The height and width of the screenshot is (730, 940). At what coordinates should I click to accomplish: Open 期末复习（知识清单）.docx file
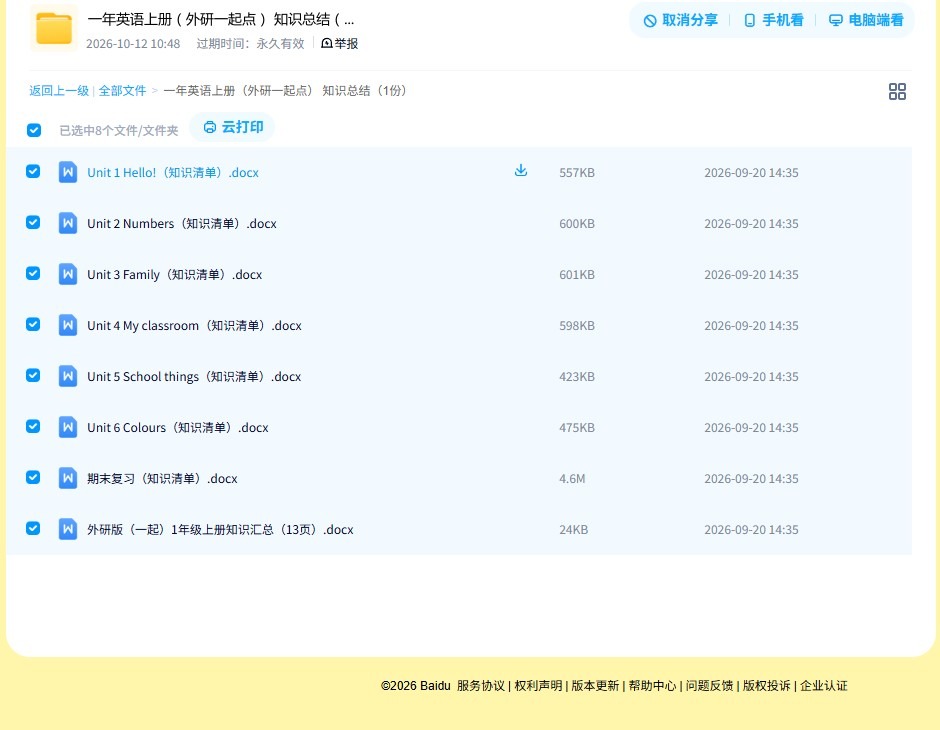(x=162, y=478)
